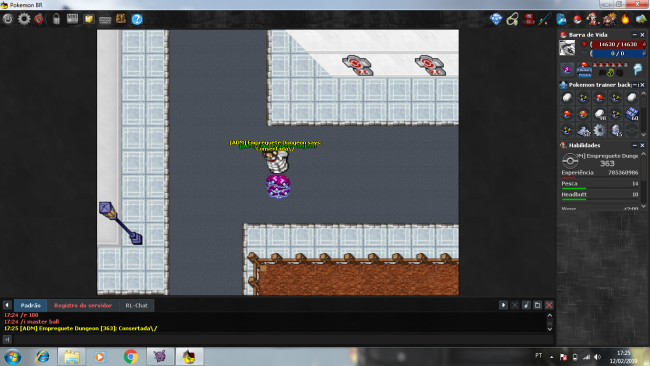Click the red health bar 14630/14630
The height and width of the screenshot is (366, 650).
618,44
